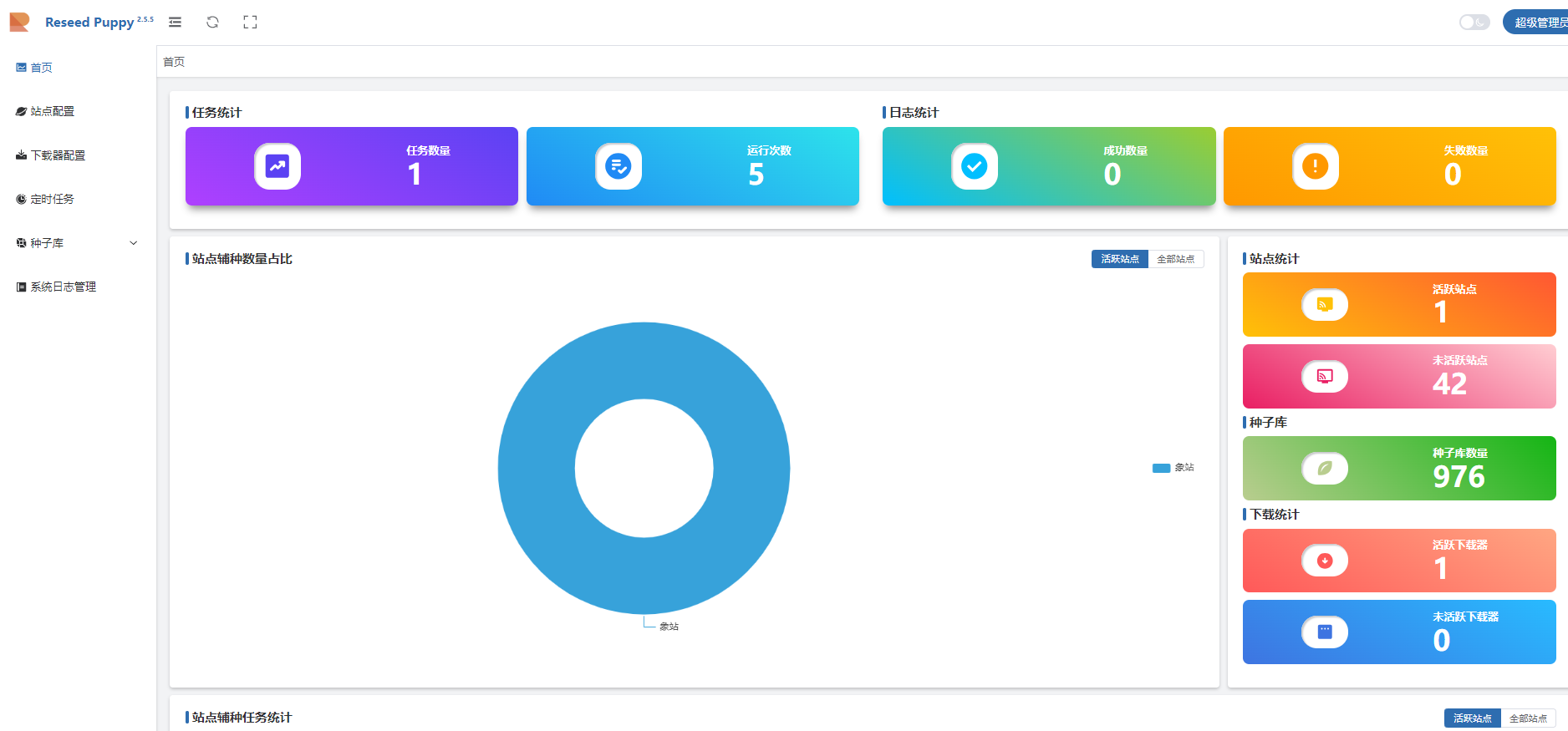Click the success count checkmark icon
The width and height of the screenshot is (1568, 731).
coord(975,166)
